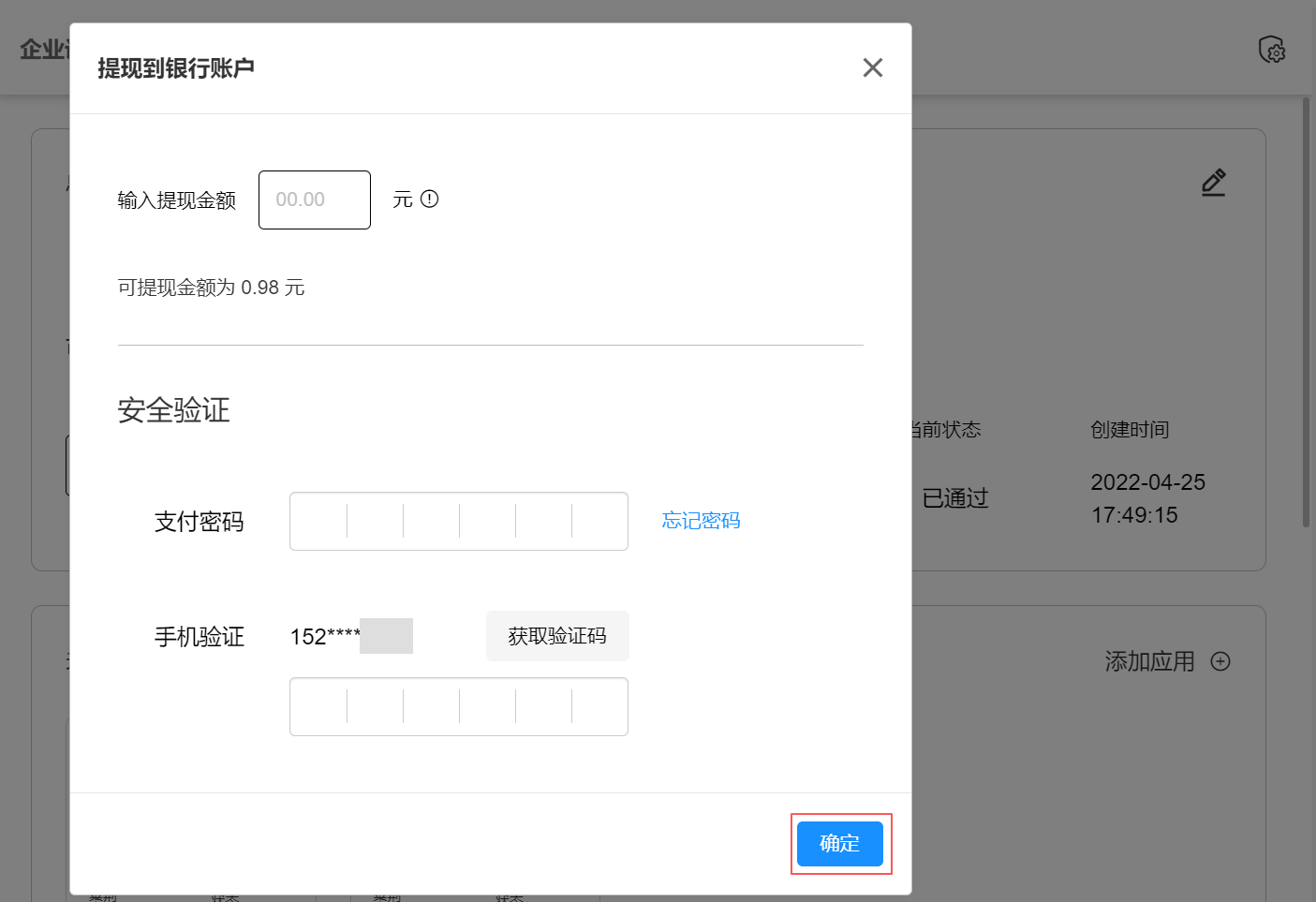Close the 提现到银行账户 dialog
This screenshot has height=902, width=1316.
(x=872, y=67)
